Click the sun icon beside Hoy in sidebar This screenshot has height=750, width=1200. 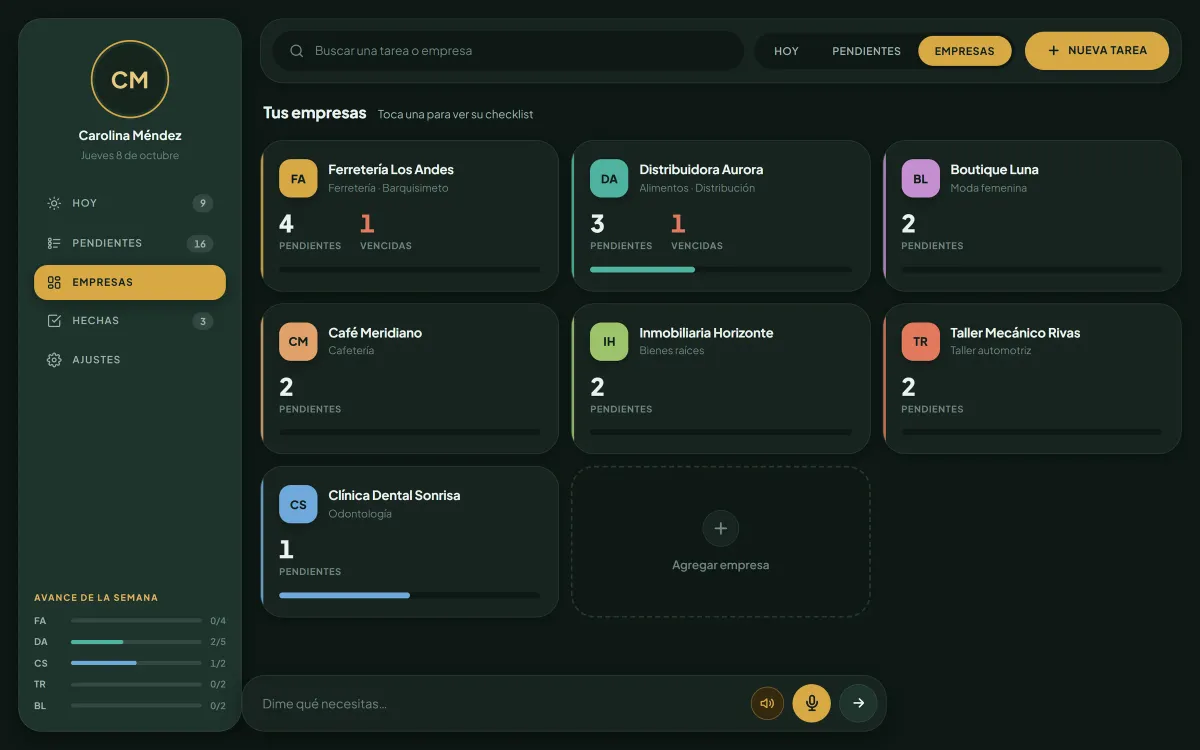click(x=54, y=203)
